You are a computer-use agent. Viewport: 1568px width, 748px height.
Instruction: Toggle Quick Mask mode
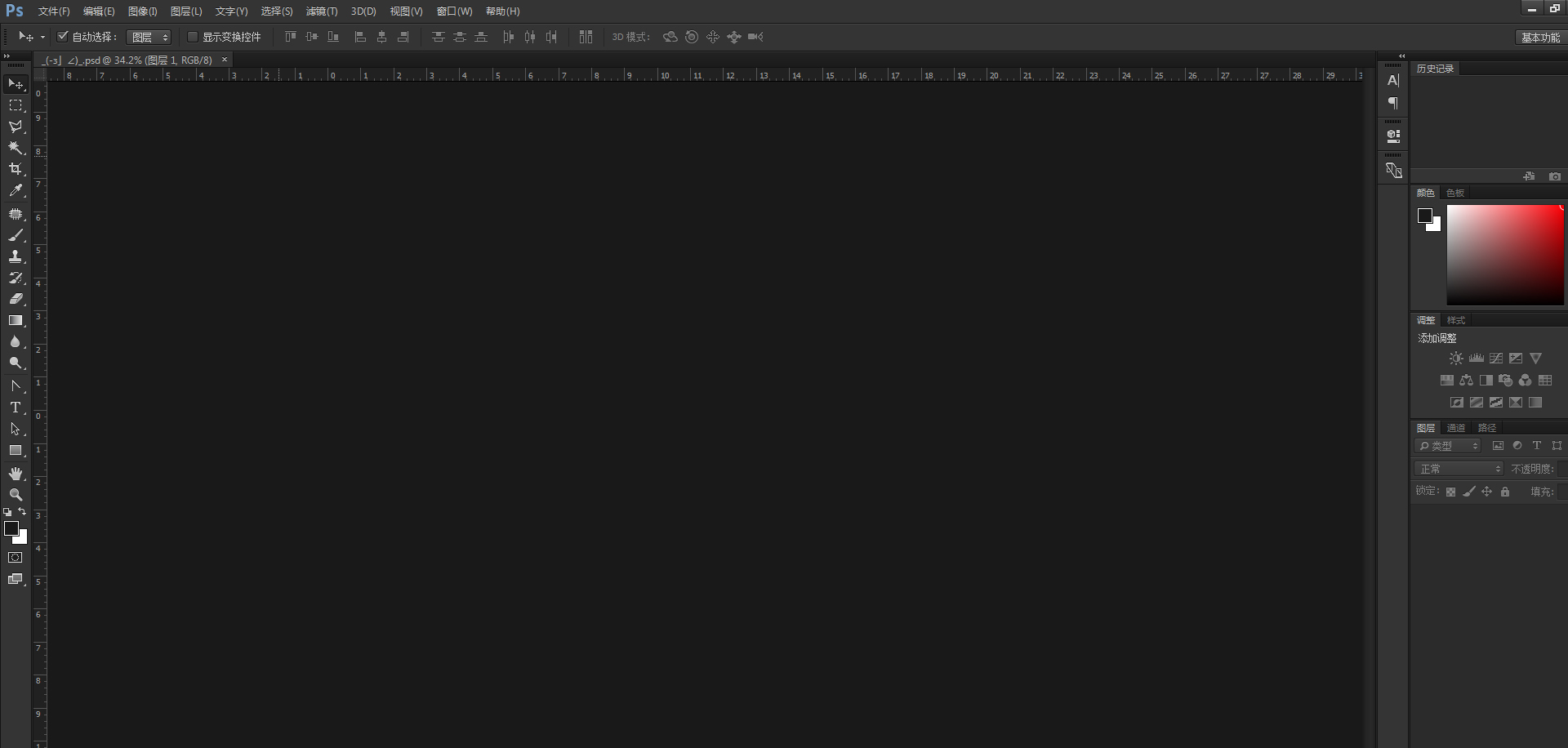coord(16,558)
